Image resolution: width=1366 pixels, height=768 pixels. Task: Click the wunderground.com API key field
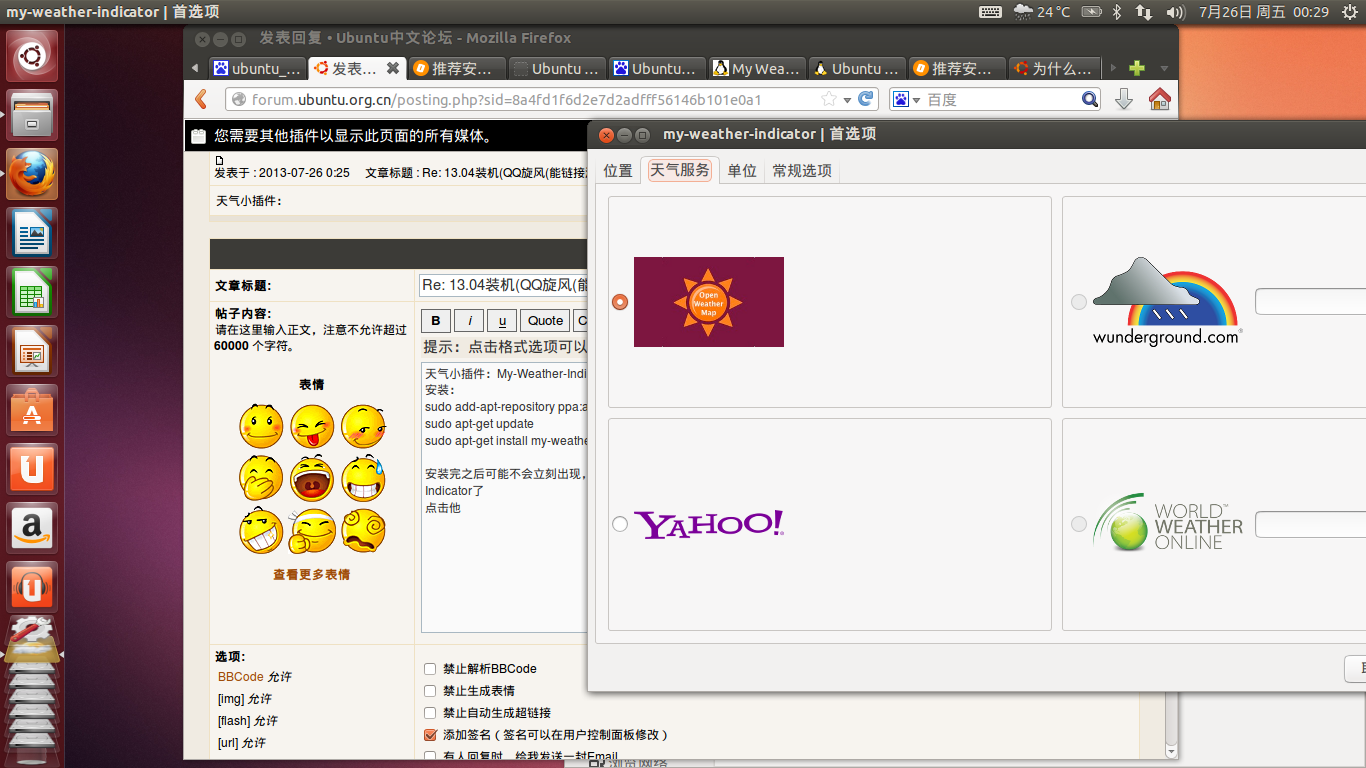pyautogui.click(x=1310, y=302)
